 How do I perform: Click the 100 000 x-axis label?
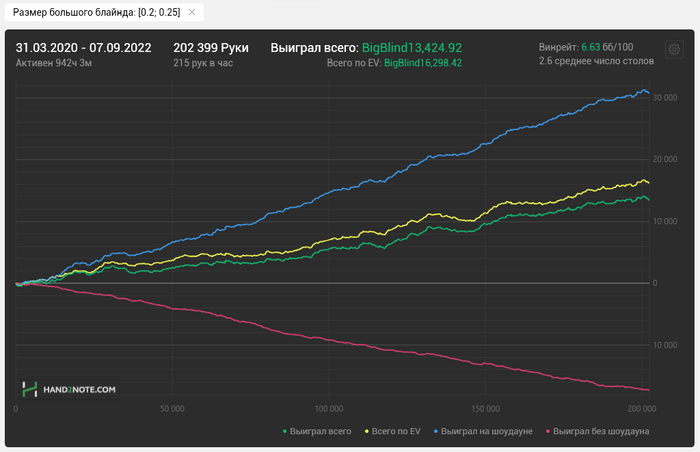point(329,409)
